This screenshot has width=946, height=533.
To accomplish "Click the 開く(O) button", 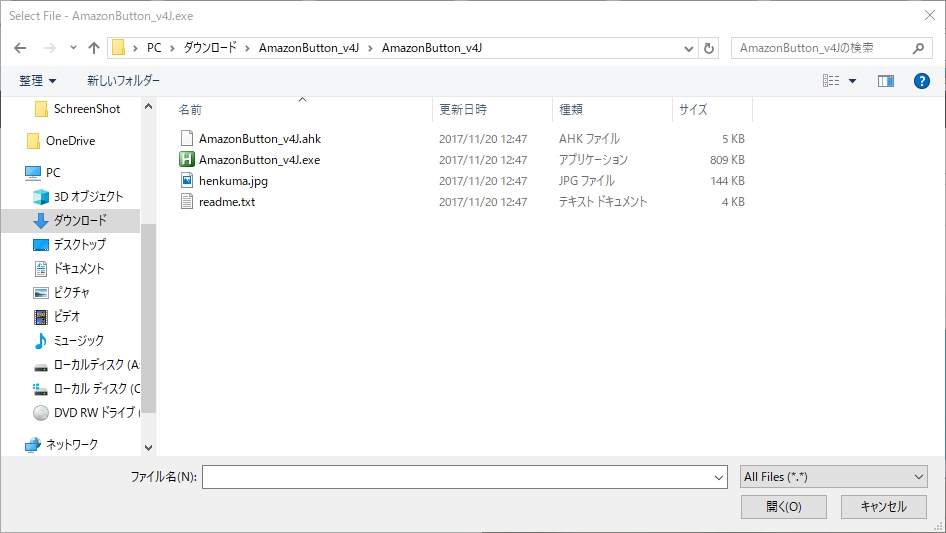I will click(784, 506).
